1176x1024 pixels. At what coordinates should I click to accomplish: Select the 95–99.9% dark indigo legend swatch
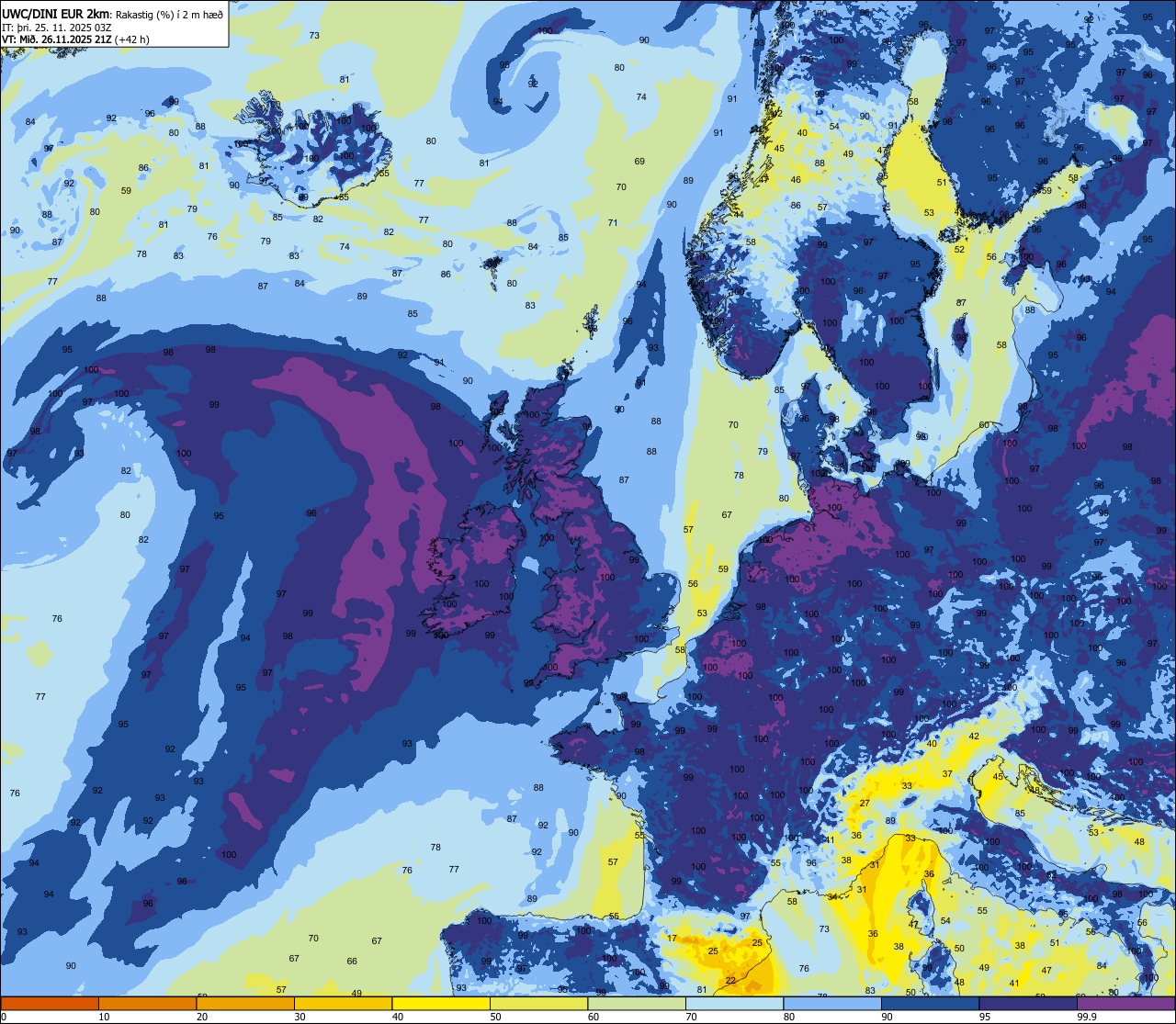point(1028,1003)
